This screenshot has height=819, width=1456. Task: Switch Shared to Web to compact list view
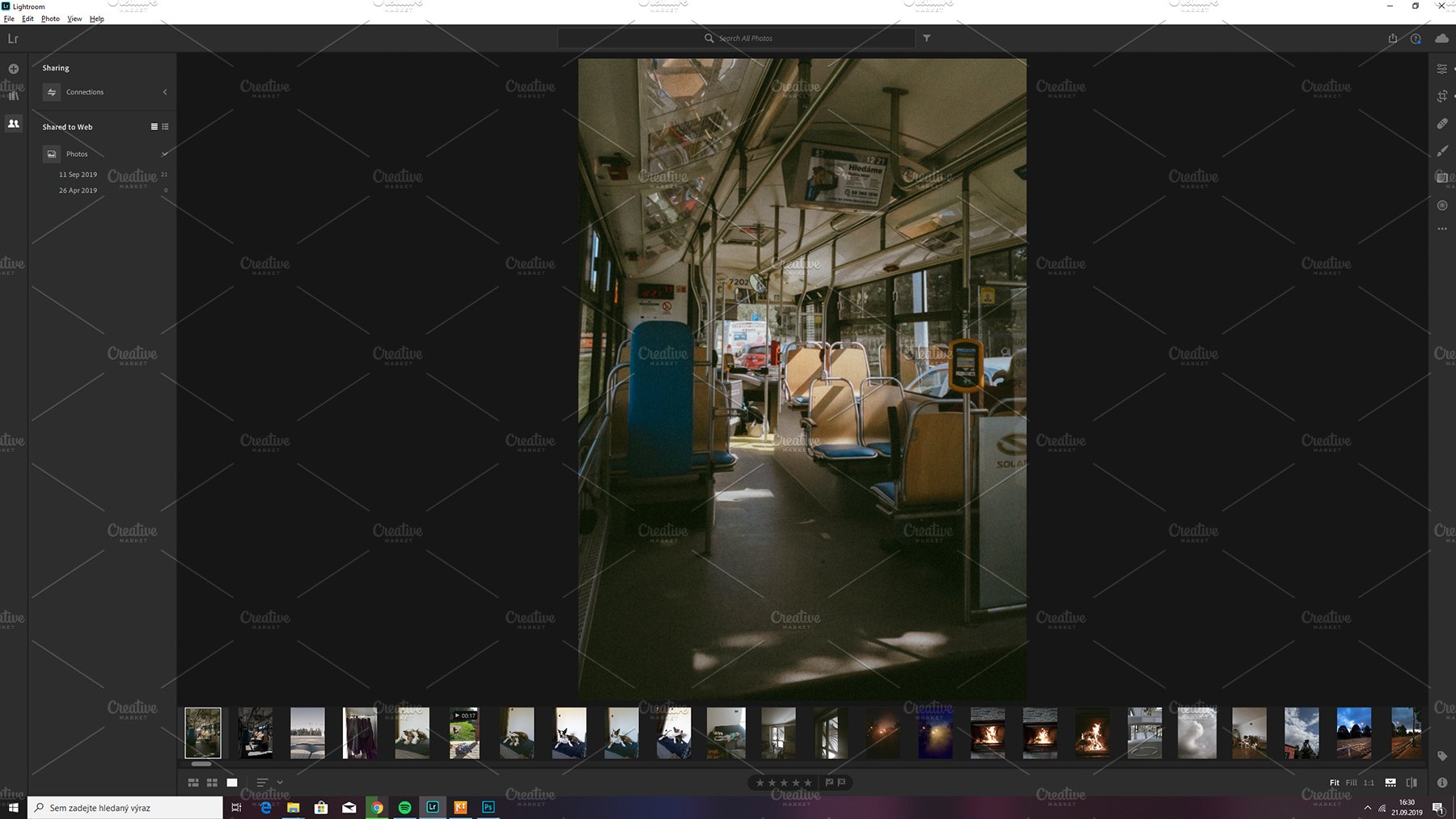tap(154, 127)
